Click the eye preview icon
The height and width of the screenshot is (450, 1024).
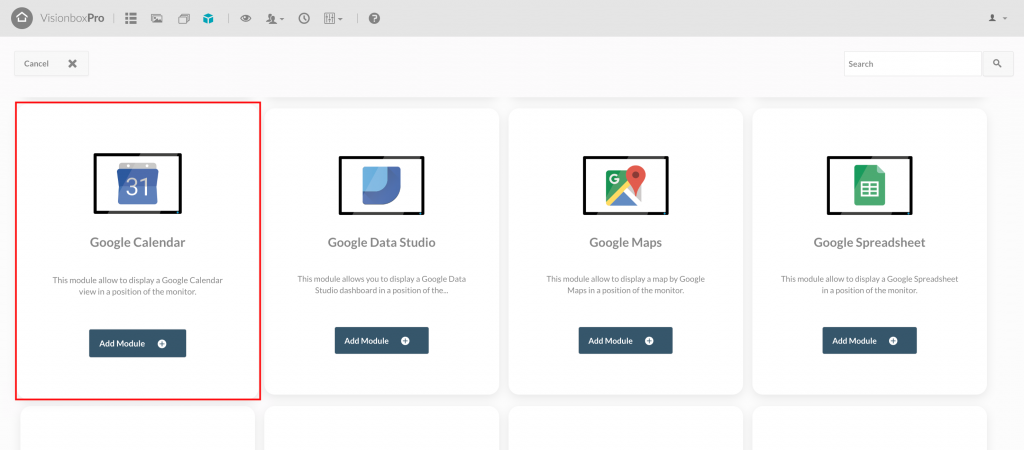pos(246,19)
